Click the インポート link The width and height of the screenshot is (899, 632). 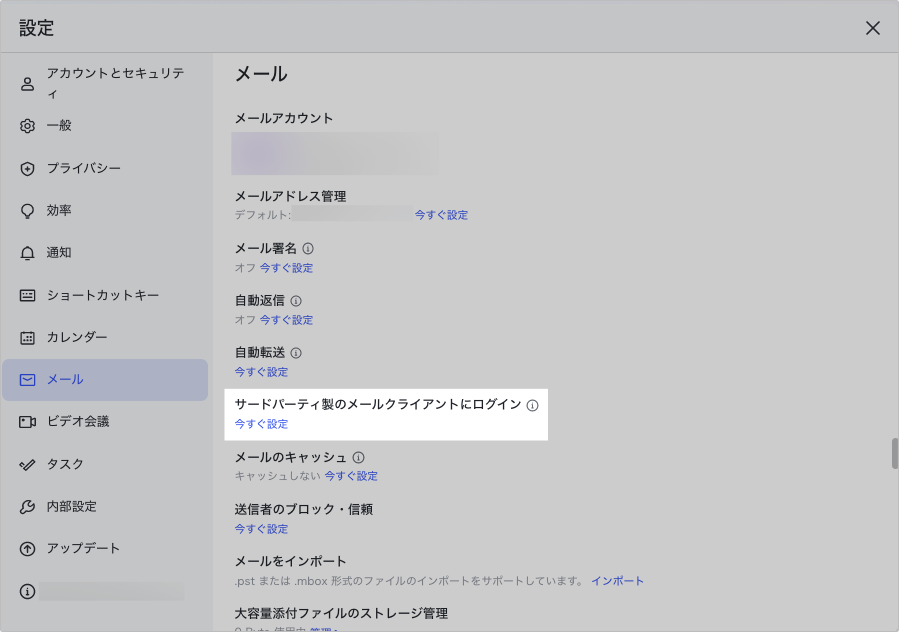(x=617, y=581)
